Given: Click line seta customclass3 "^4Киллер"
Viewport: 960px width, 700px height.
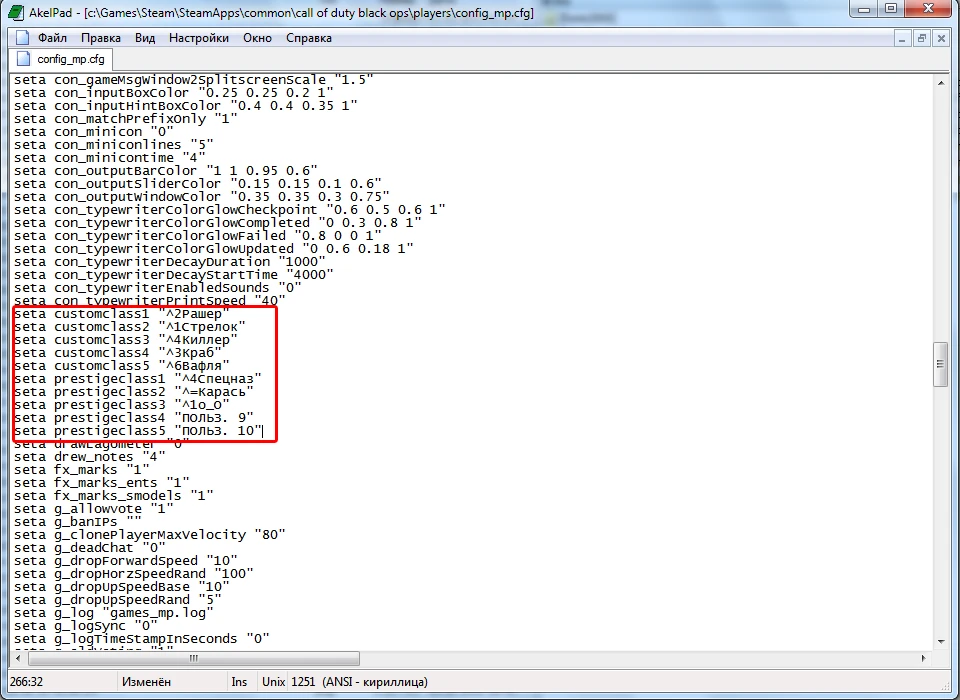Looking at the screenshot, I should pyautogui.click(x=126, y=340).
